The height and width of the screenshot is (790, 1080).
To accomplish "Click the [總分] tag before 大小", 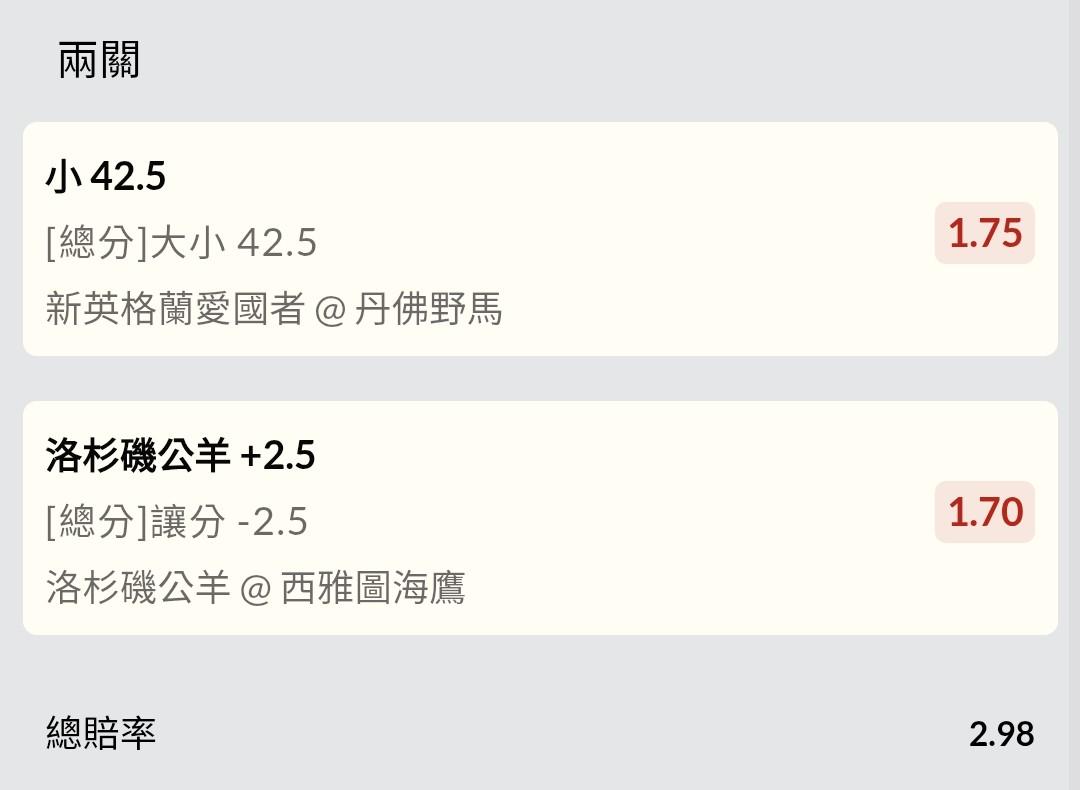I will [x=97, y=243].
